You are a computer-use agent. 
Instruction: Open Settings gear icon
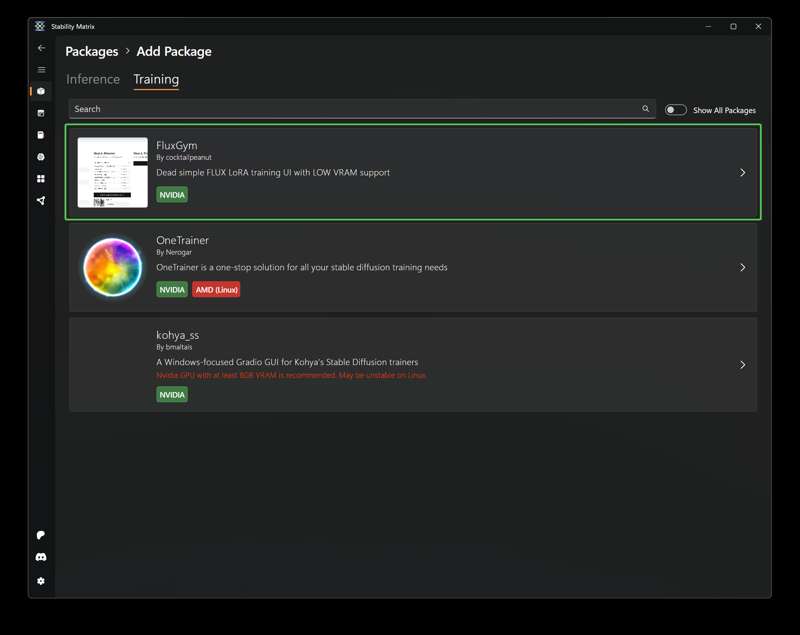[x=41, y=581]
